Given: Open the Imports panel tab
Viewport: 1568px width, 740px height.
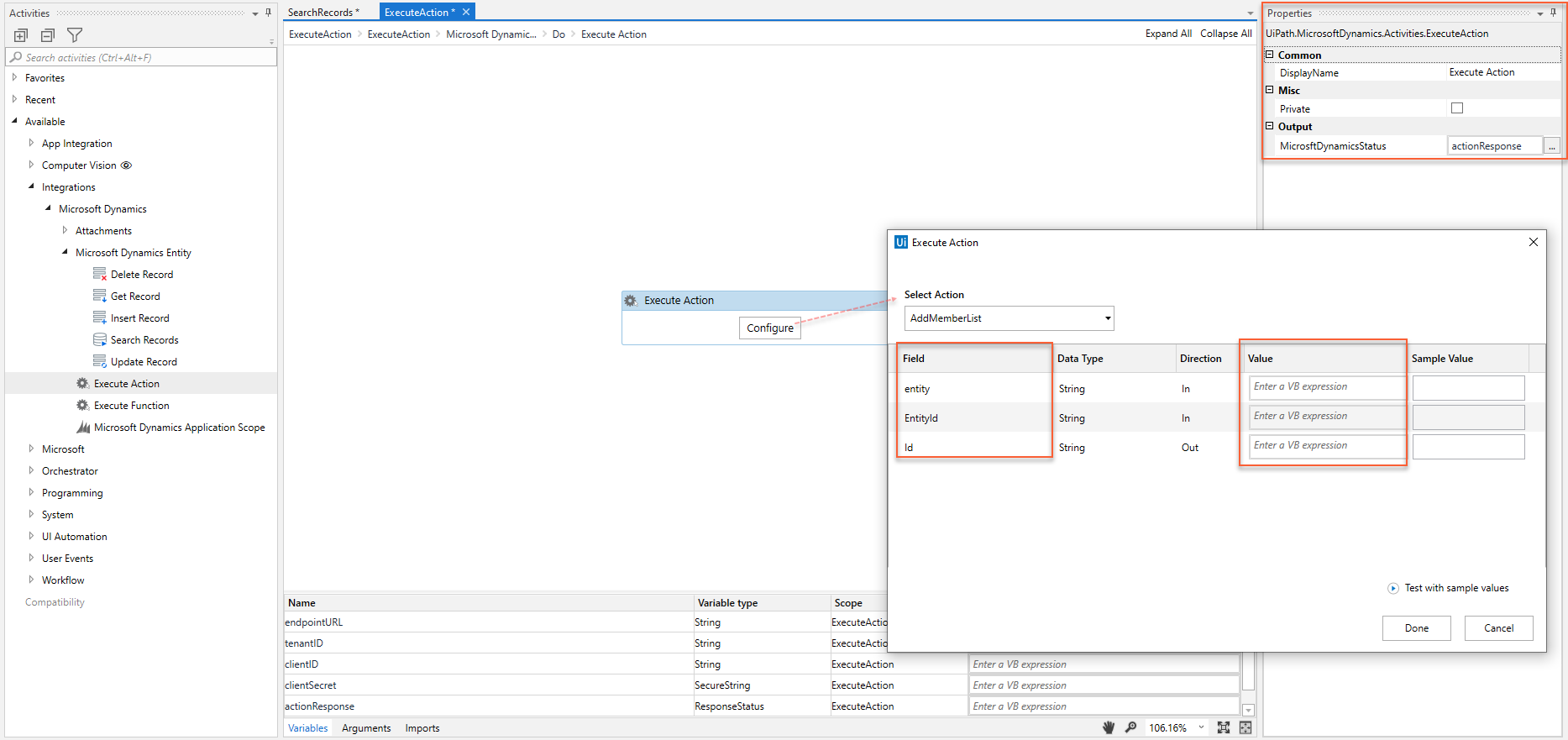Looking at the screenshot, I should coord(422,728).
